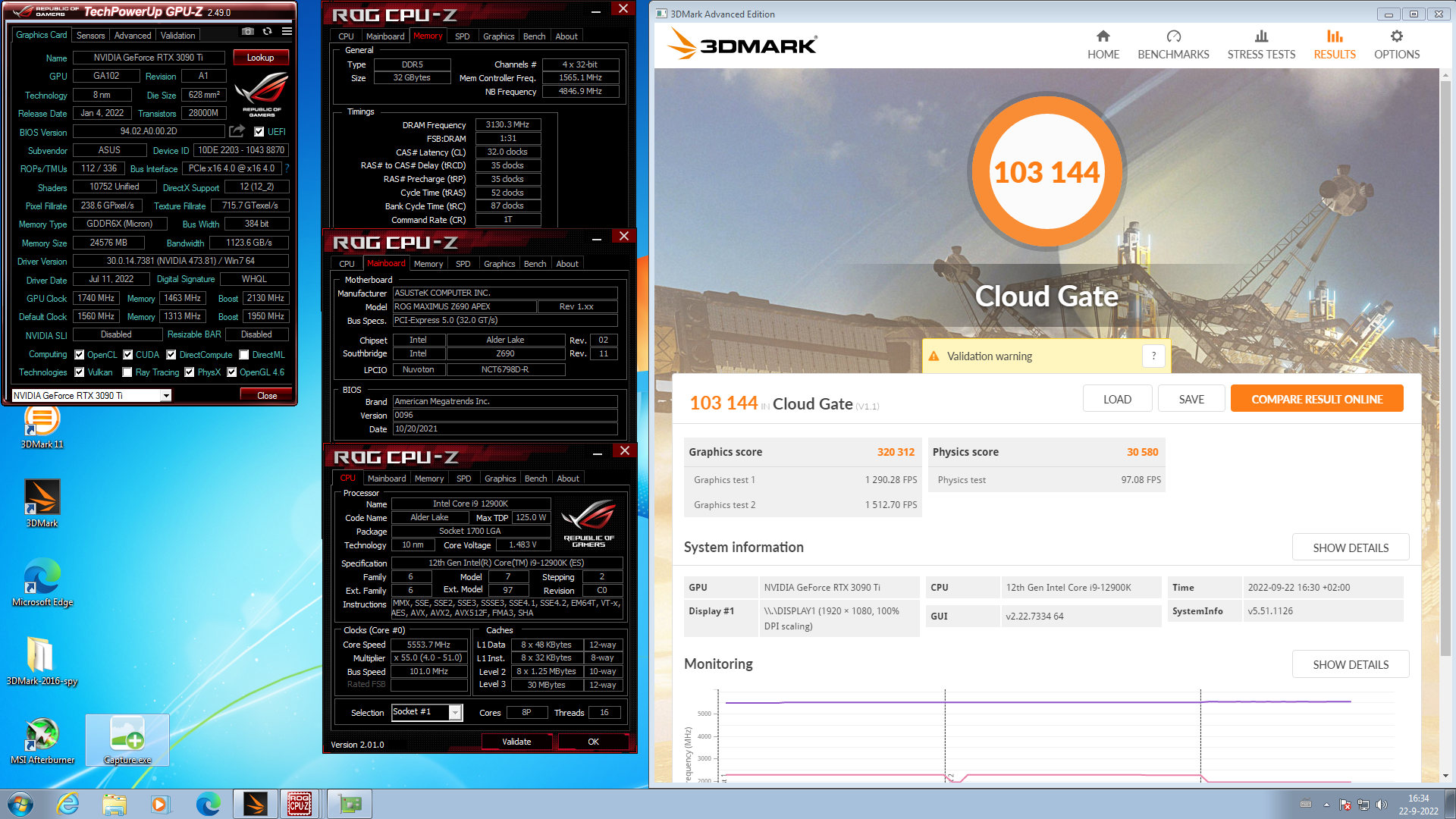Click LOAD result button
Image resolution: width=1456 pixels, height=819 pixels.
tap(1117, 399)
